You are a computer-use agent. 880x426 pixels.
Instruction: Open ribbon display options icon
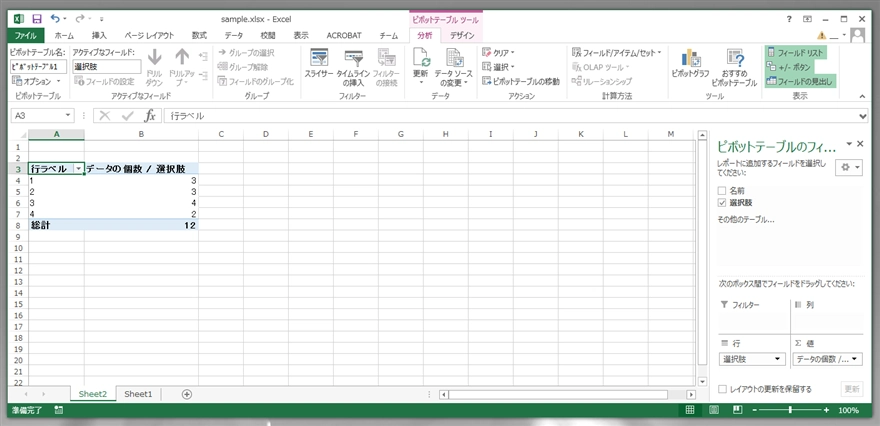(x=807, y=19)
